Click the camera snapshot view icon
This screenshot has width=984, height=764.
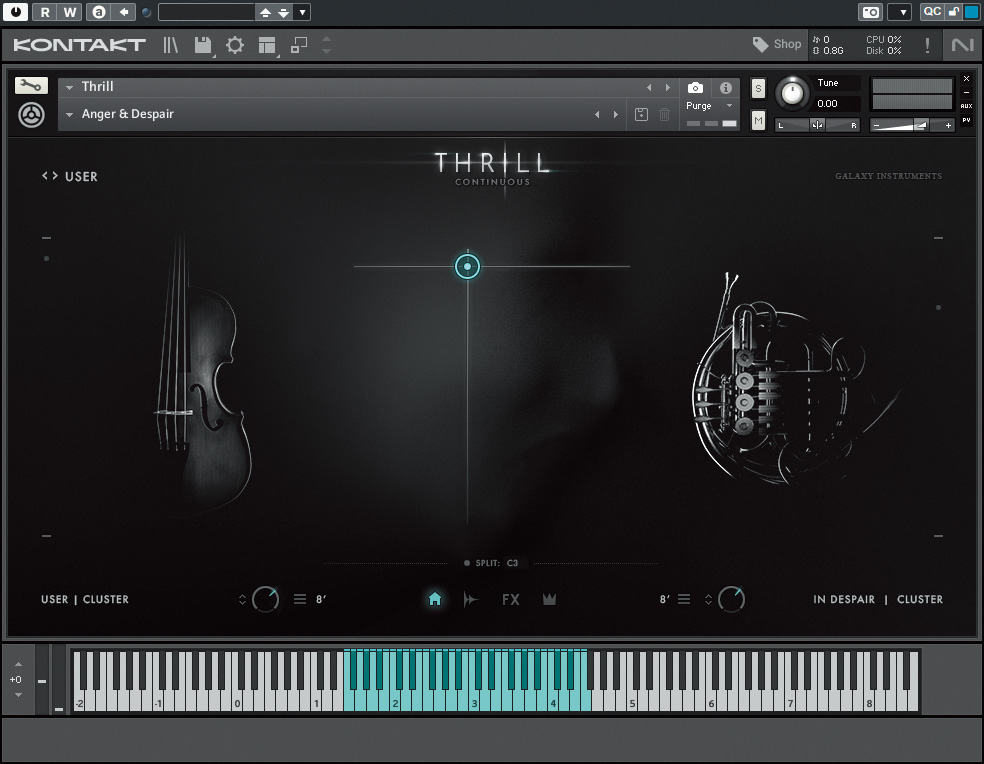pyautogui.click(x=695, y=87)
